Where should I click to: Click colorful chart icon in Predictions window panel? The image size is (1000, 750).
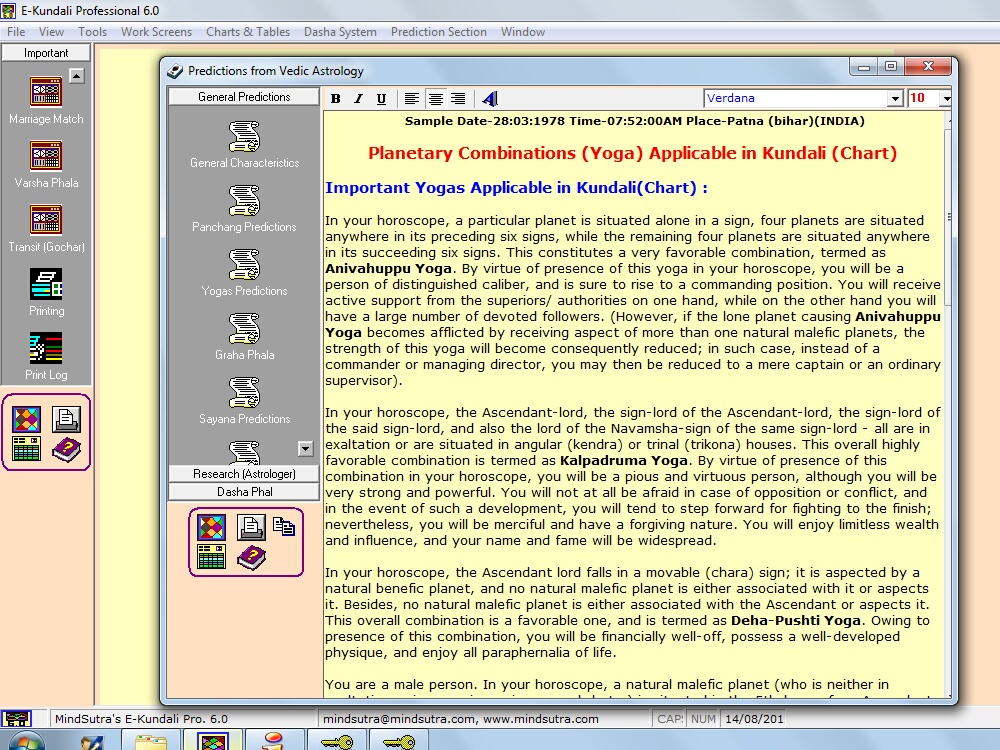(x=211, y=527)
